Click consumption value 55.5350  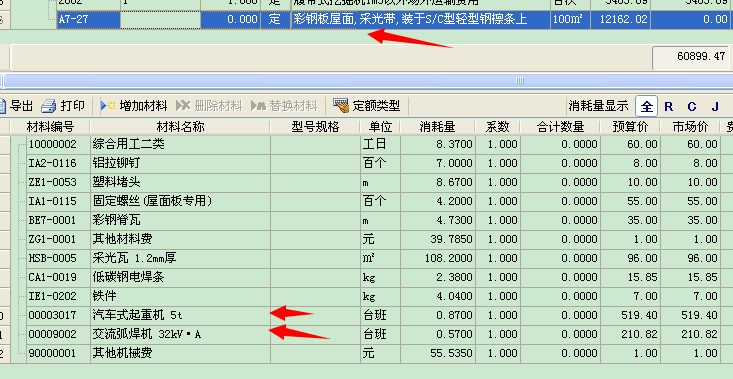point(451,354)
